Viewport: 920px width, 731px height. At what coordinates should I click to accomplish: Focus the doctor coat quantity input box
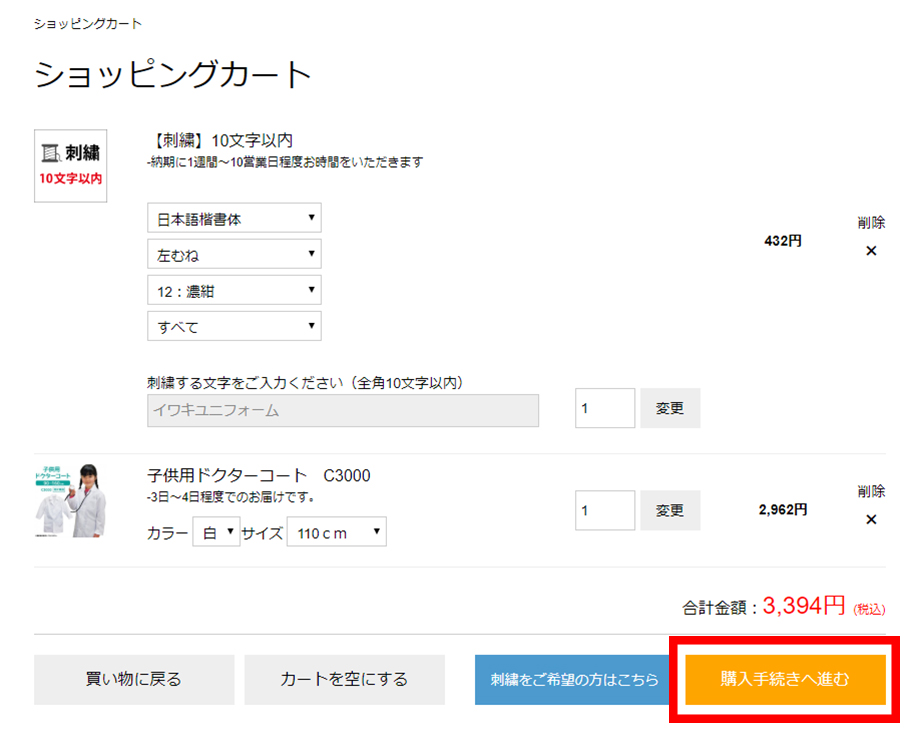click(x=605, y=510)
